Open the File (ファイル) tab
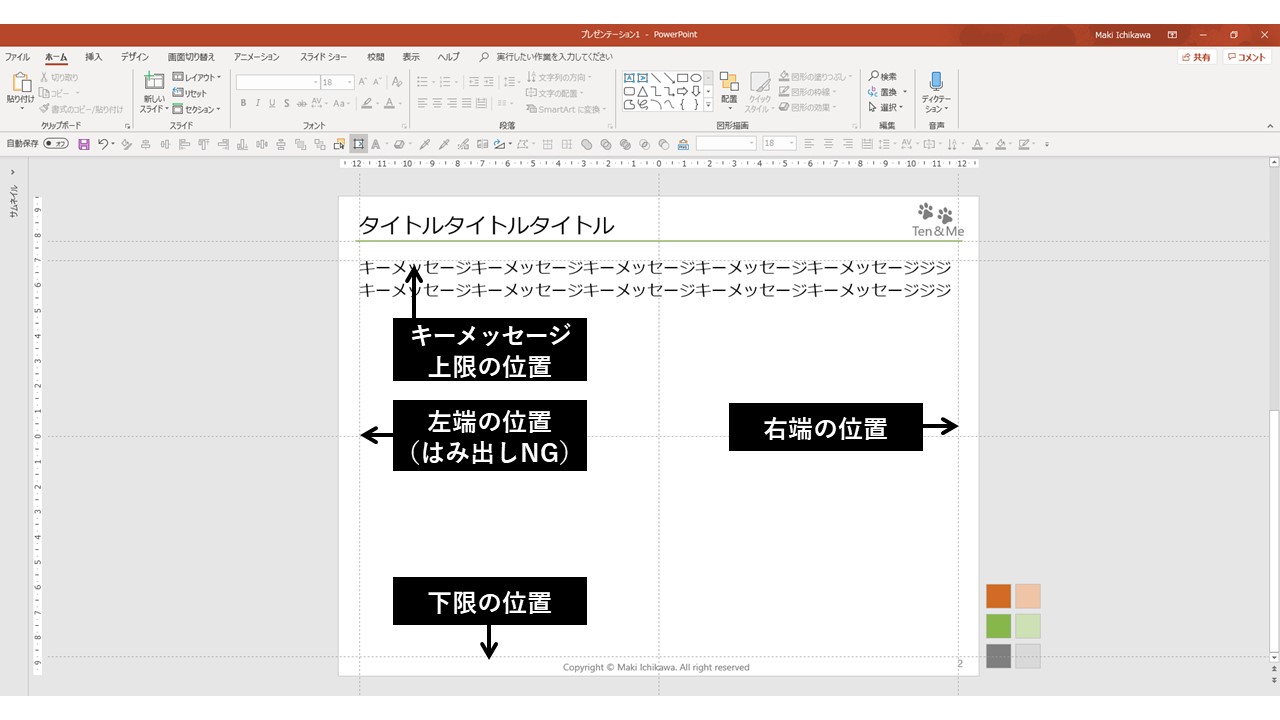This screenshot has height=720, width=1280. pos(17,57)
